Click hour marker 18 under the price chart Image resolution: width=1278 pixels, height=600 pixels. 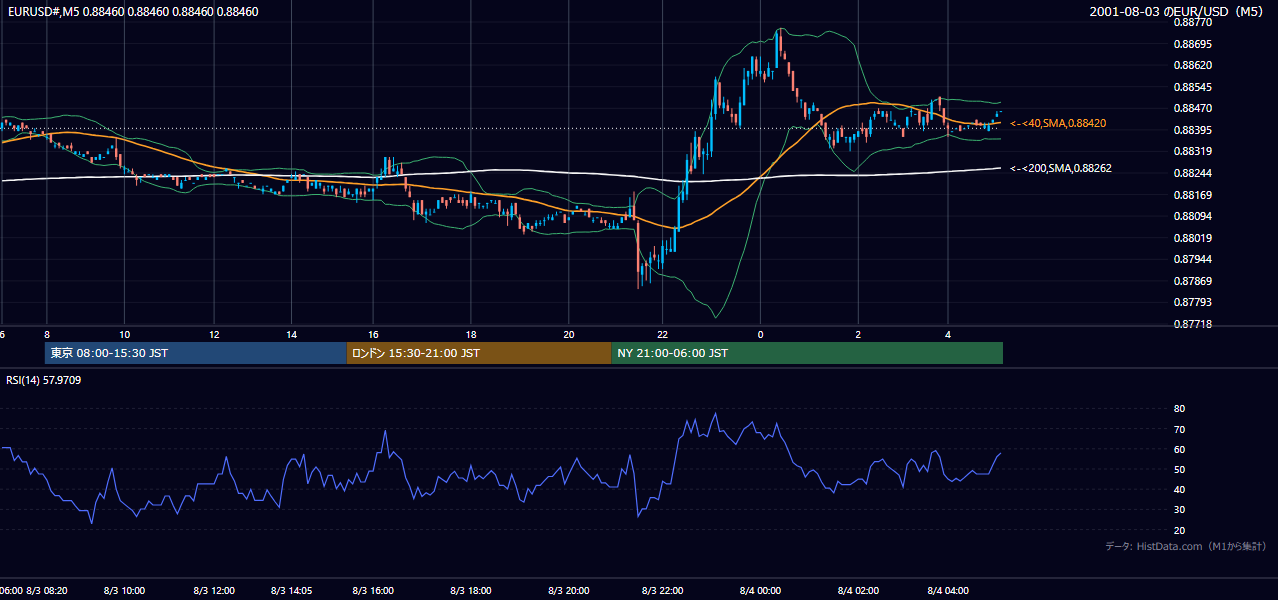click(471, 334)
